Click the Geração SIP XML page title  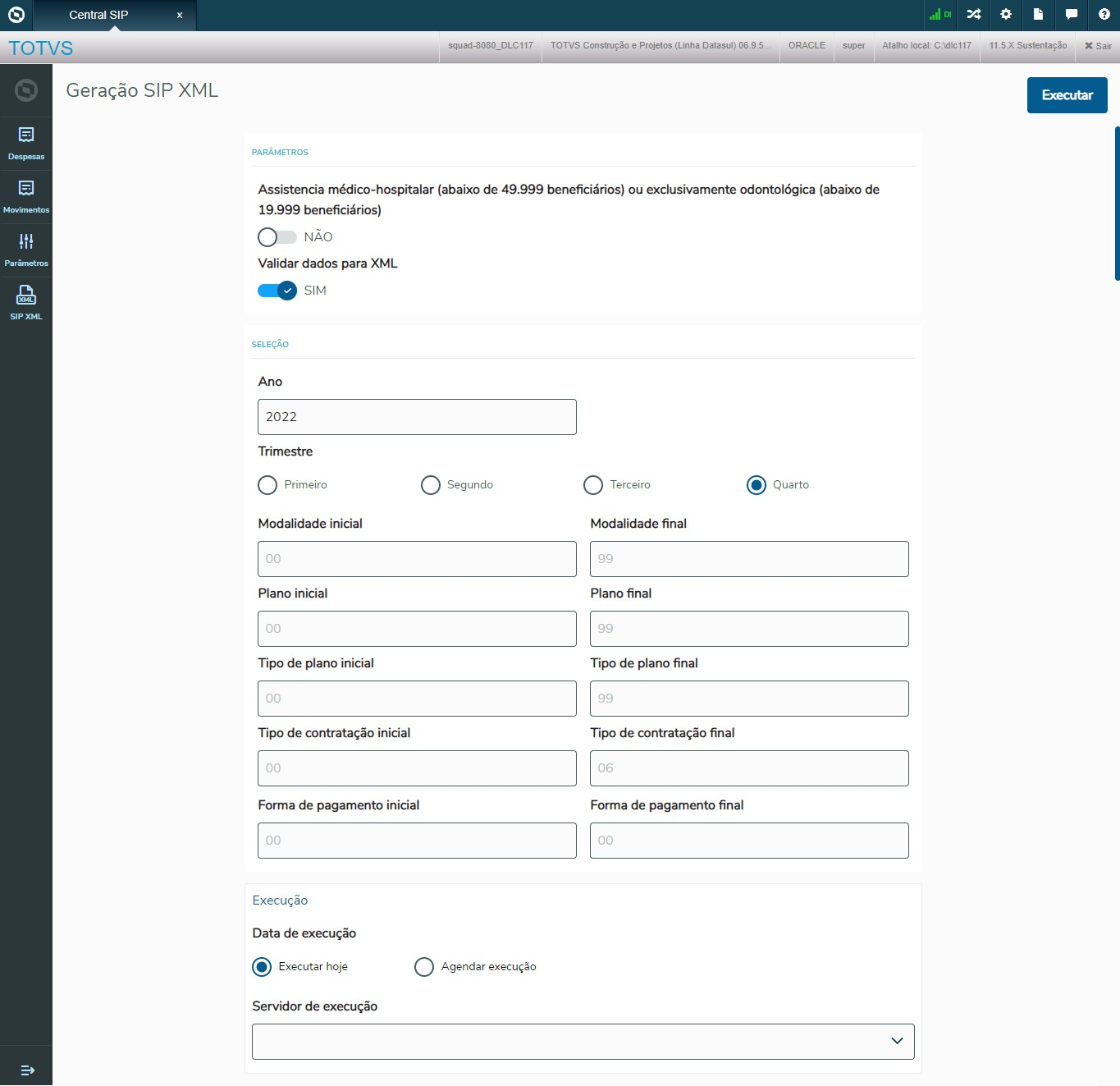coord(142,90)
